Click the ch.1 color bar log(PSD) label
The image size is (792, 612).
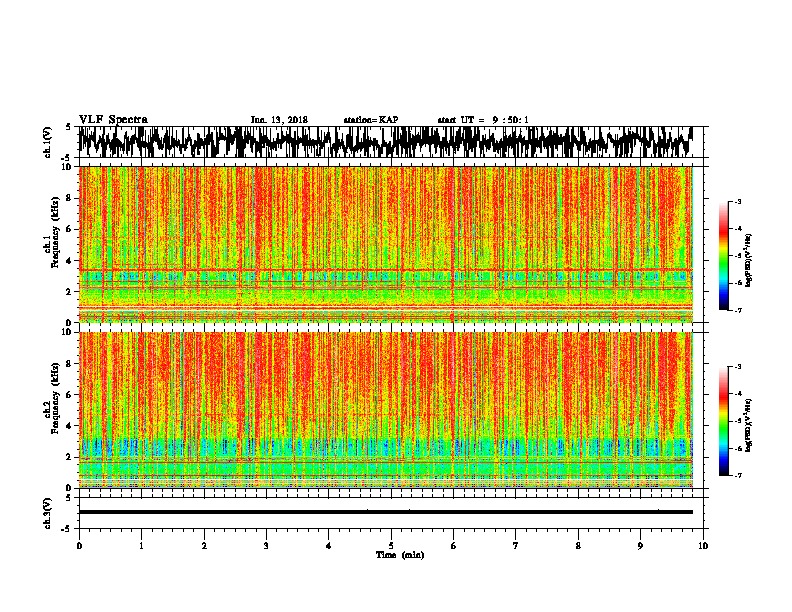[x=749, y=260]
